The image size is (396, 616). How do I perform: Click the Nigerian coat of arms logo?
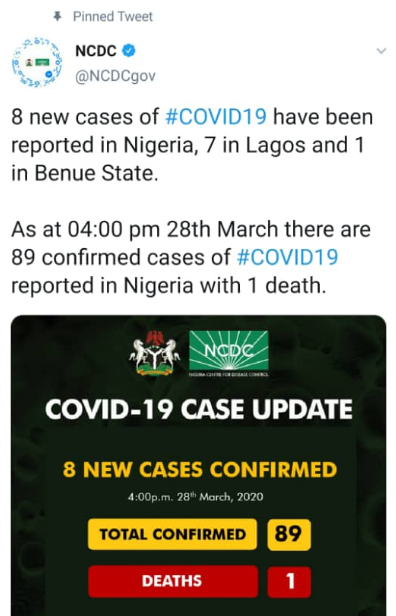[x=154, y=353]
